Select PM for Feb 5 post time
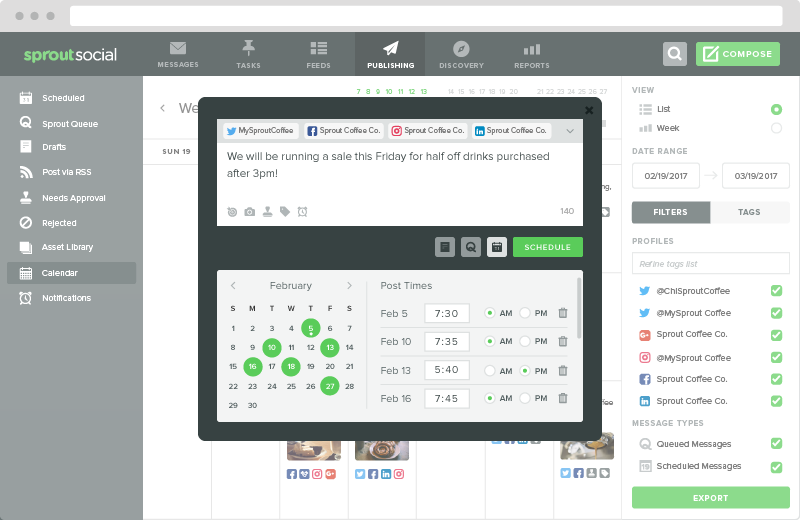800x520 pixels. tap(524, 313)
